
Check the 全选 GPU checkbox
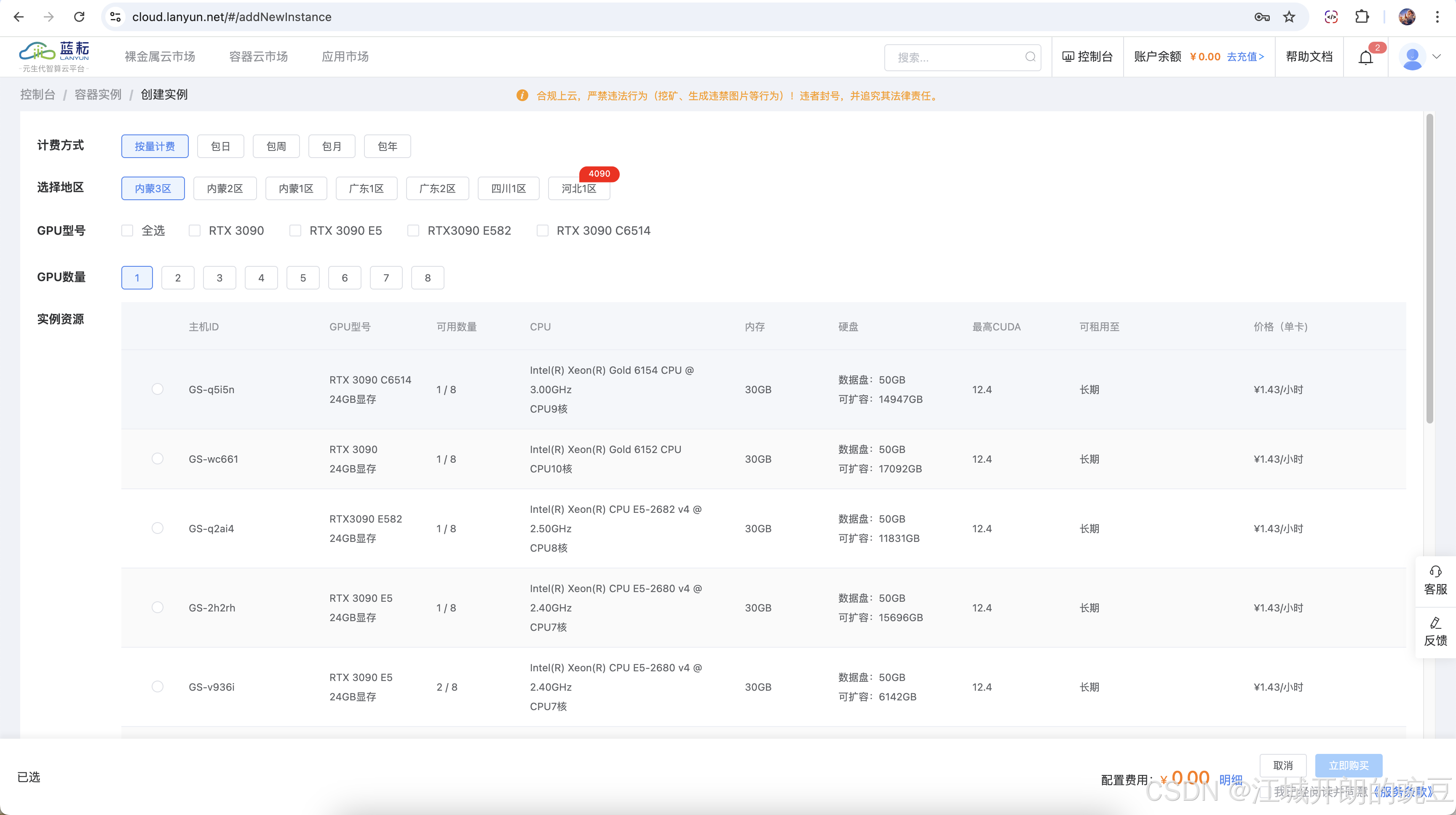127,231
